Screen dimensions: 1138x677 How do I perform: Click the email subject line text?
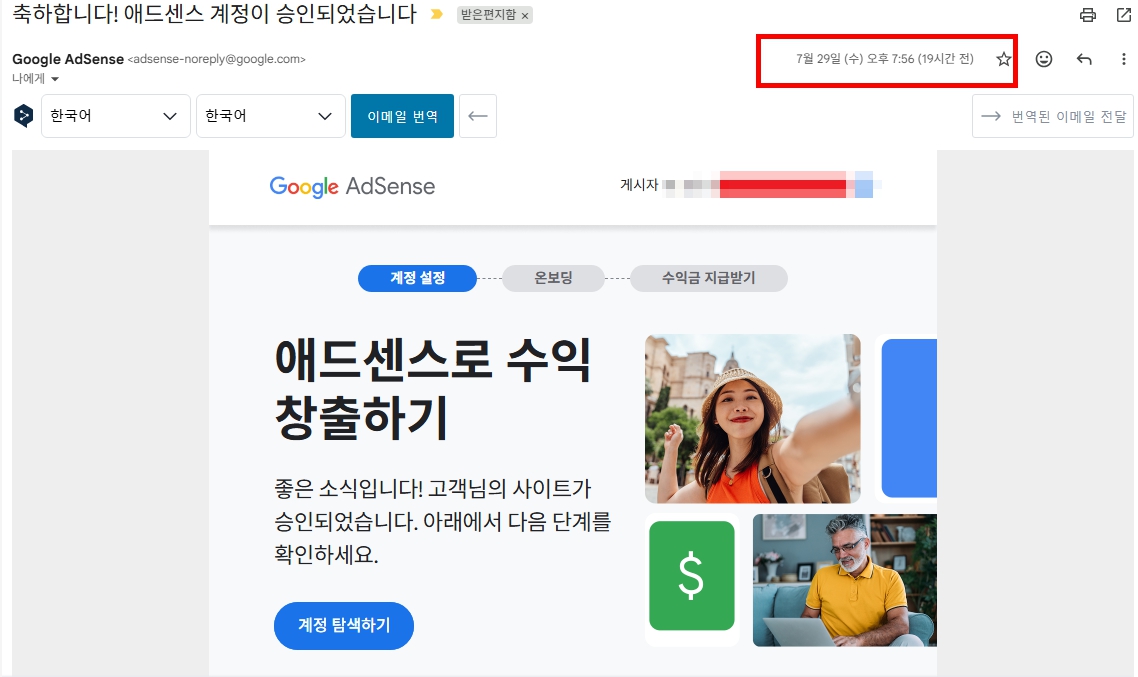215,14
